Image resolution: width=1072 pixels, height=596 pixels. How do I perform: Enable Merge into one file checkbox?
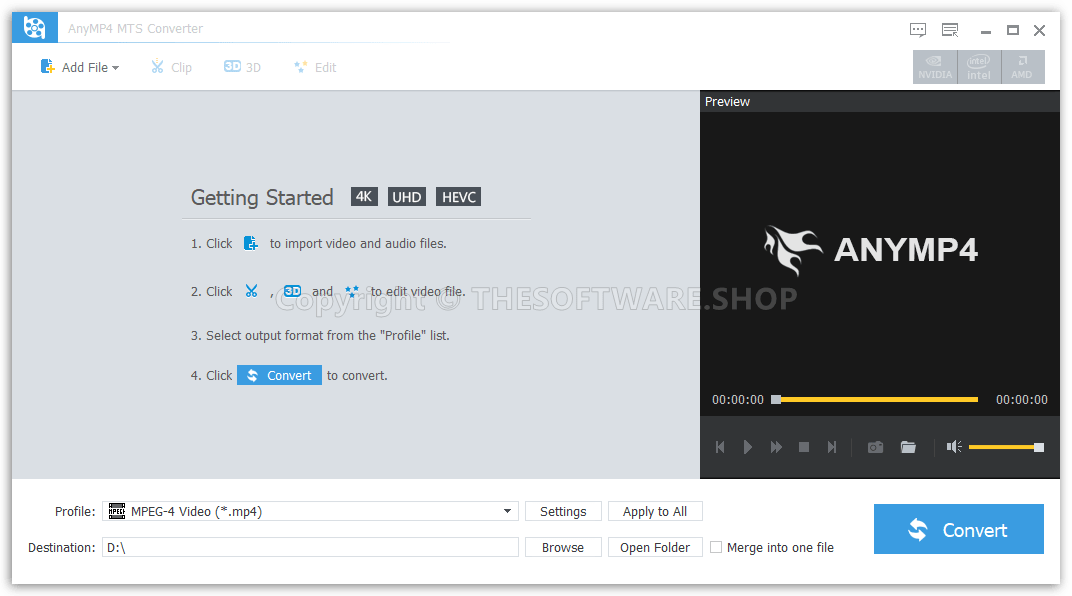click(716, 547)
